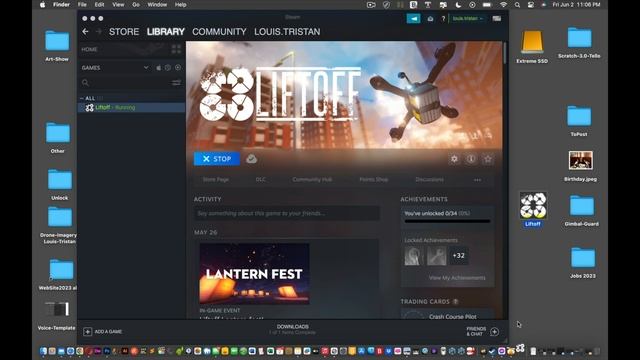Open the Crash Course Pilot badge
This screenshot has width=640, height=360.
tap(447, 315)
